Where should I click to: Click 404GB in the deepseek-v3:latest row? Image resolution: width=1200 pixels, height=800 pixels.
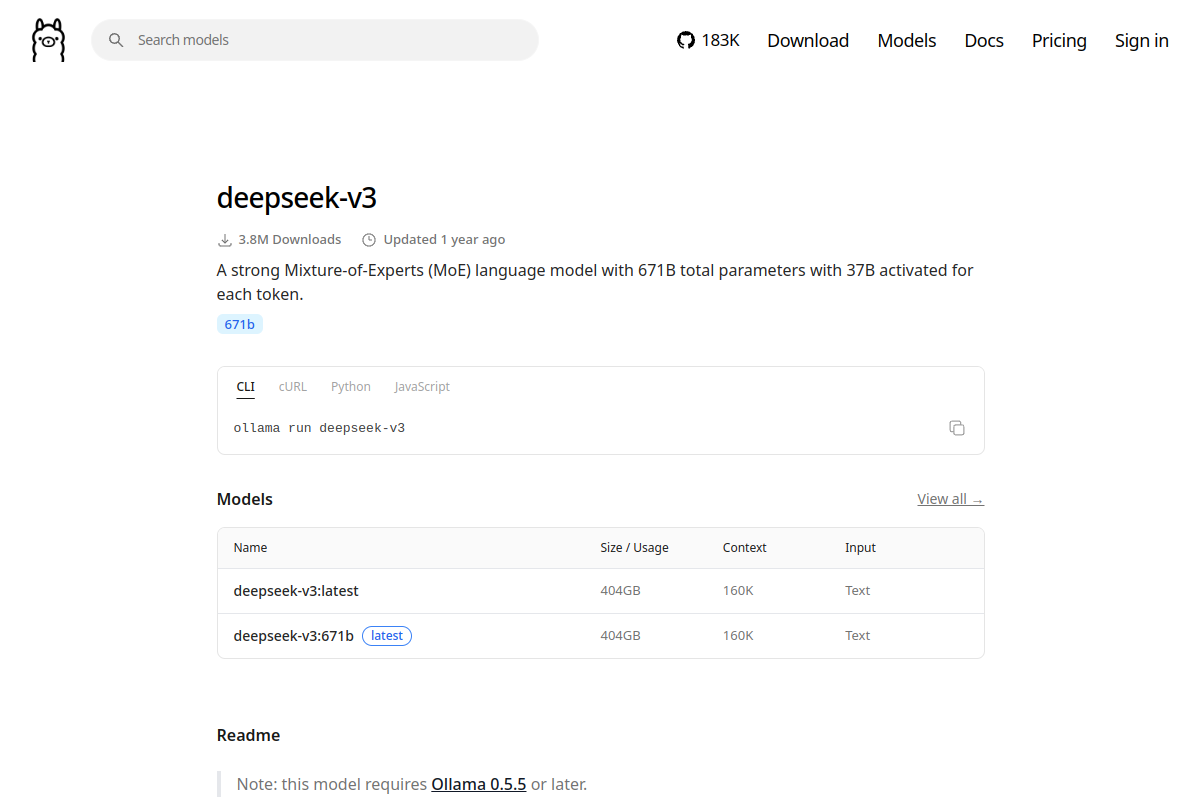coord(620,591)
